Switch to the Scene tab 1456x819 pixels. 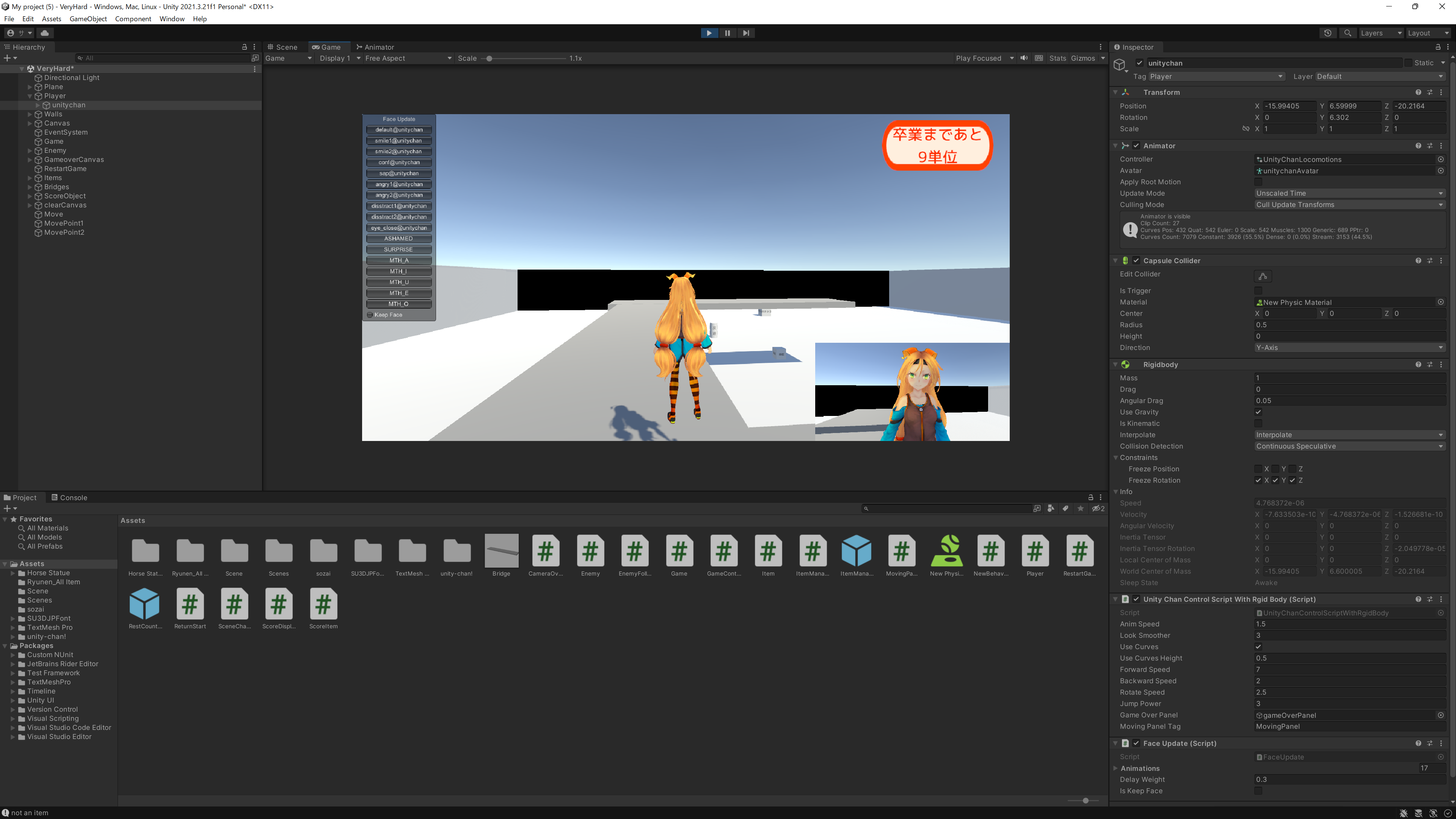point(284,47)
